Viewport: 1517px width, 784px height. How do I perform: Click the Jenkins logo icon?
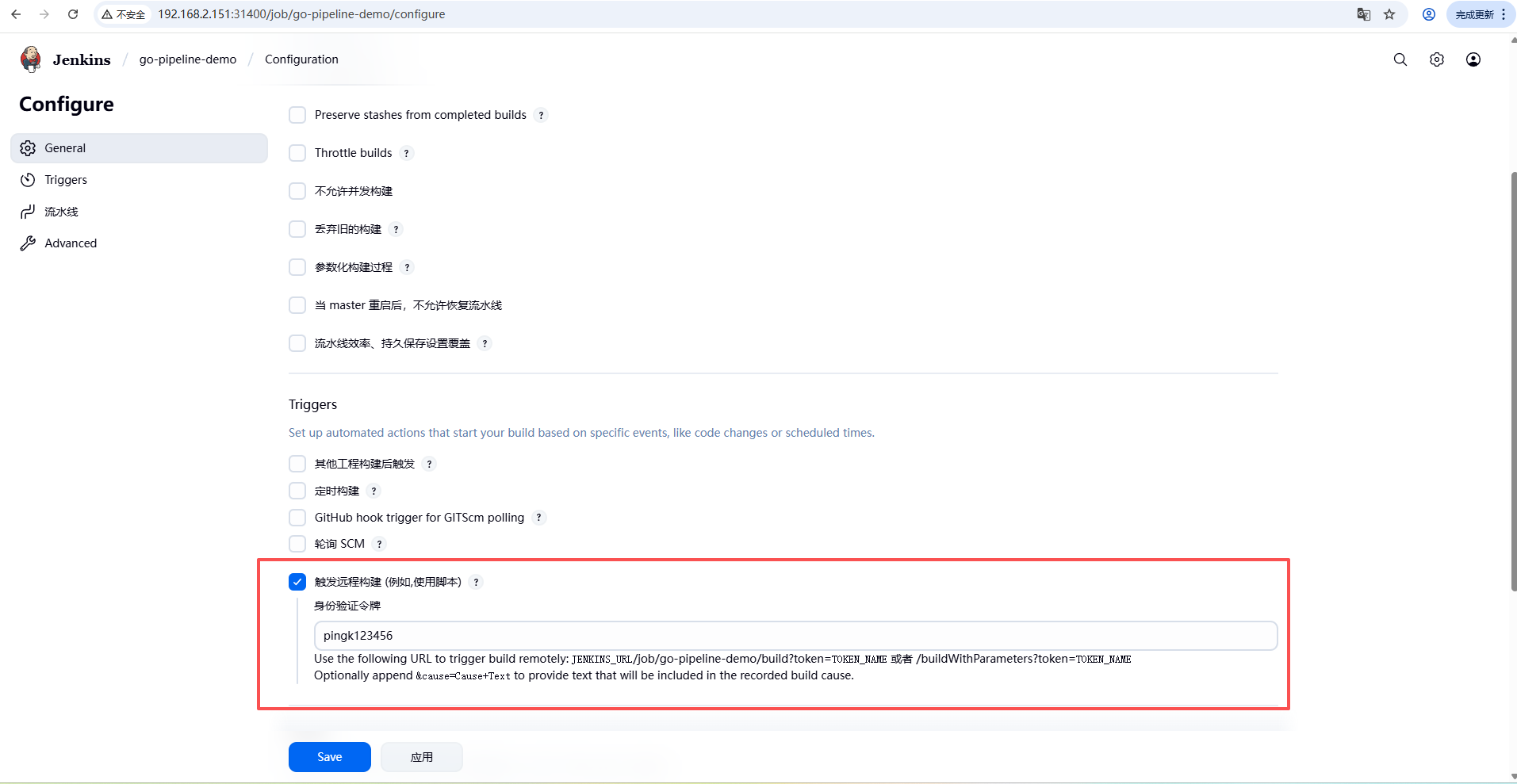[x=31, y=59]
